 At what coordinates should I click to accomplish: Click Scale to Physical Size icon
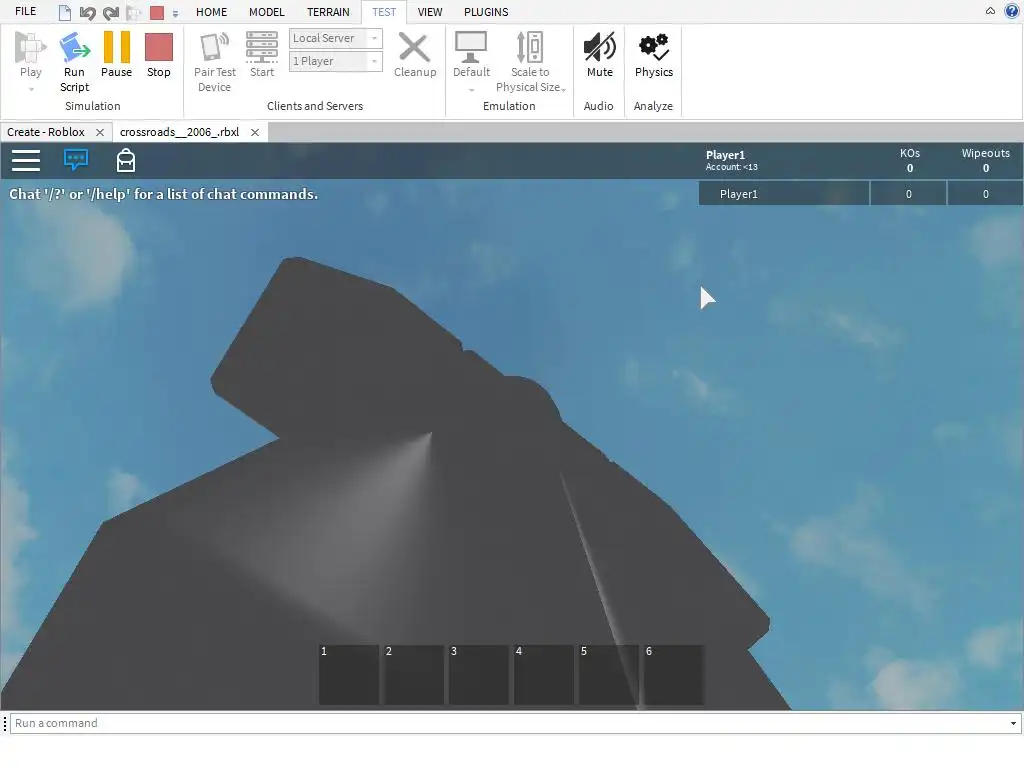[x=530, y=47]
